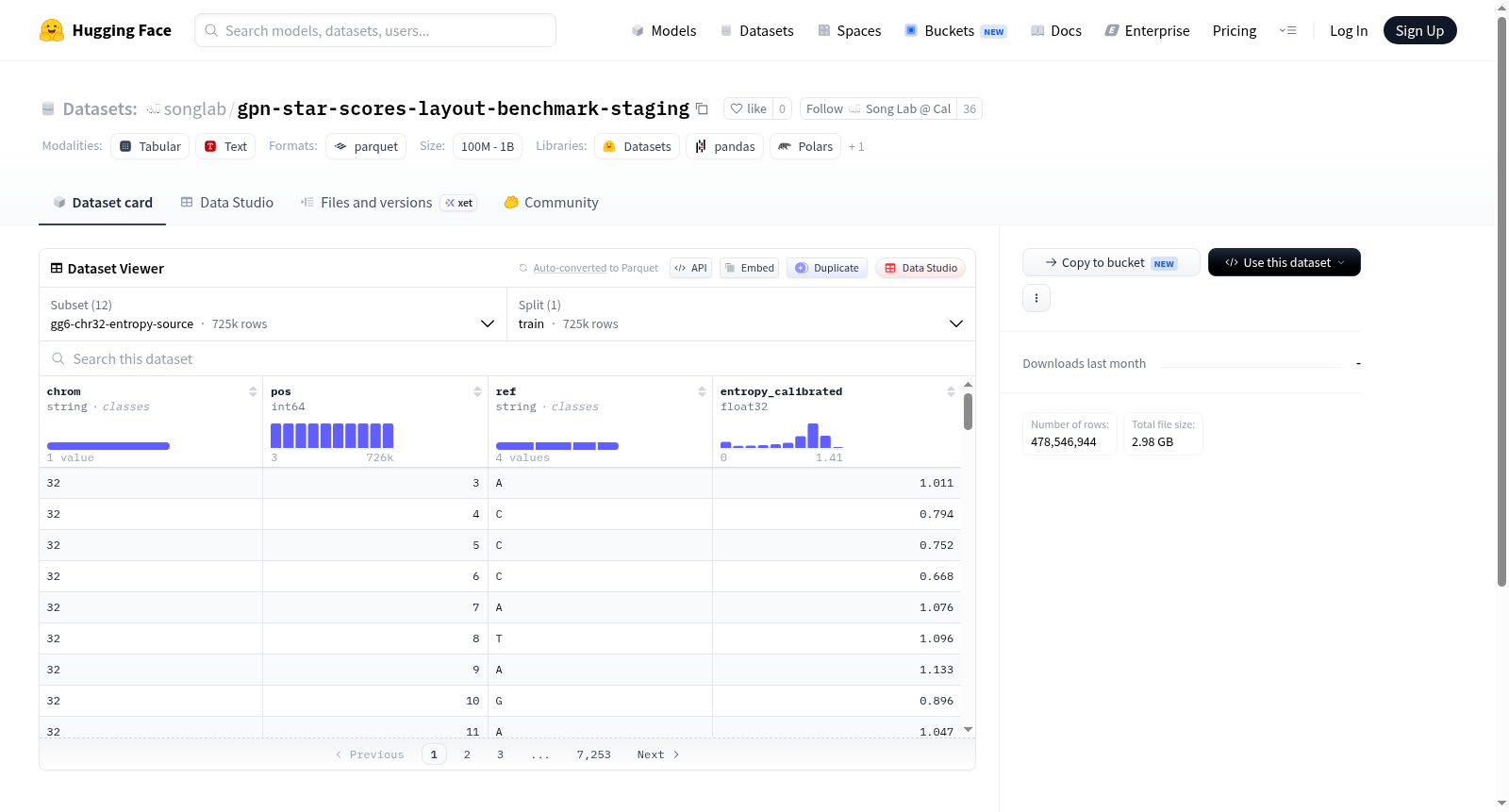The height and width of the screenshot is (812, 1509).
Task: Click Copy to bucket
Action: 1111,262
